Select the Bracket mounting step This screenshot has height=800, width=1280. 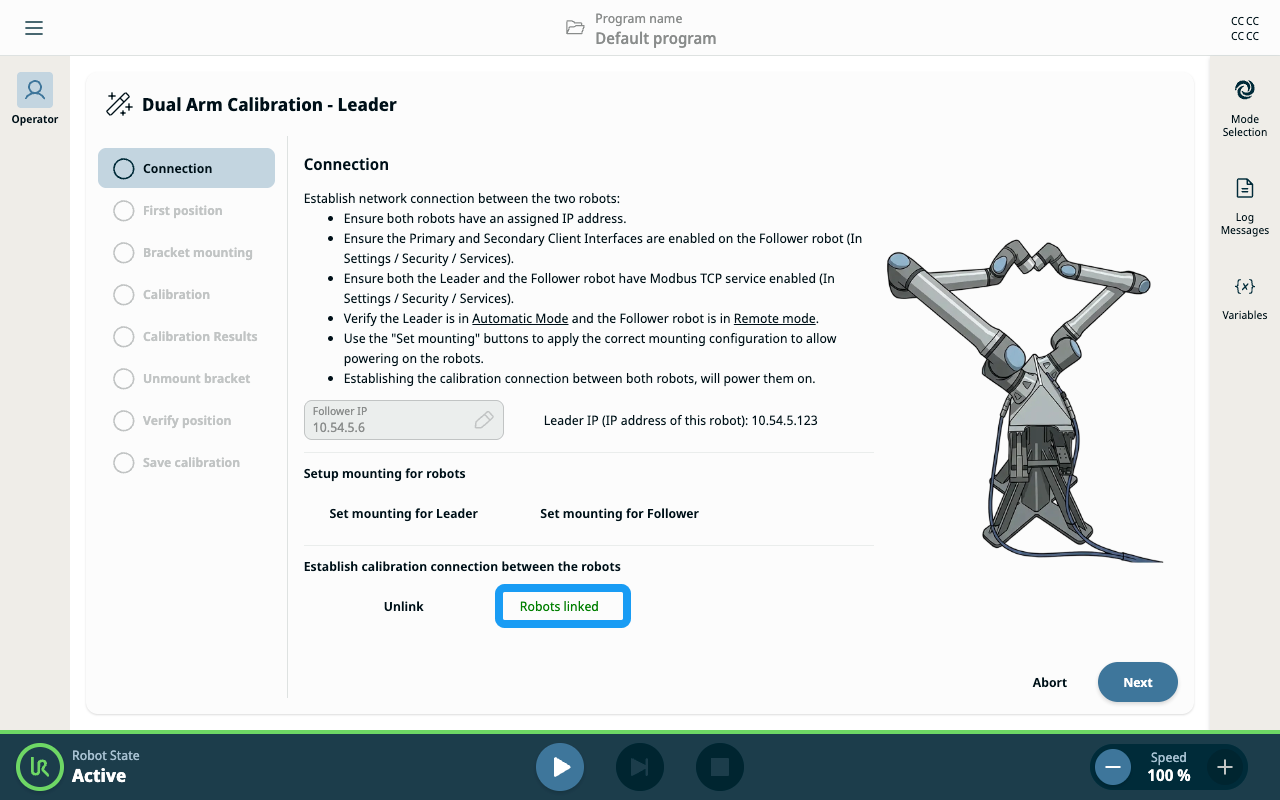pos(186,252)
